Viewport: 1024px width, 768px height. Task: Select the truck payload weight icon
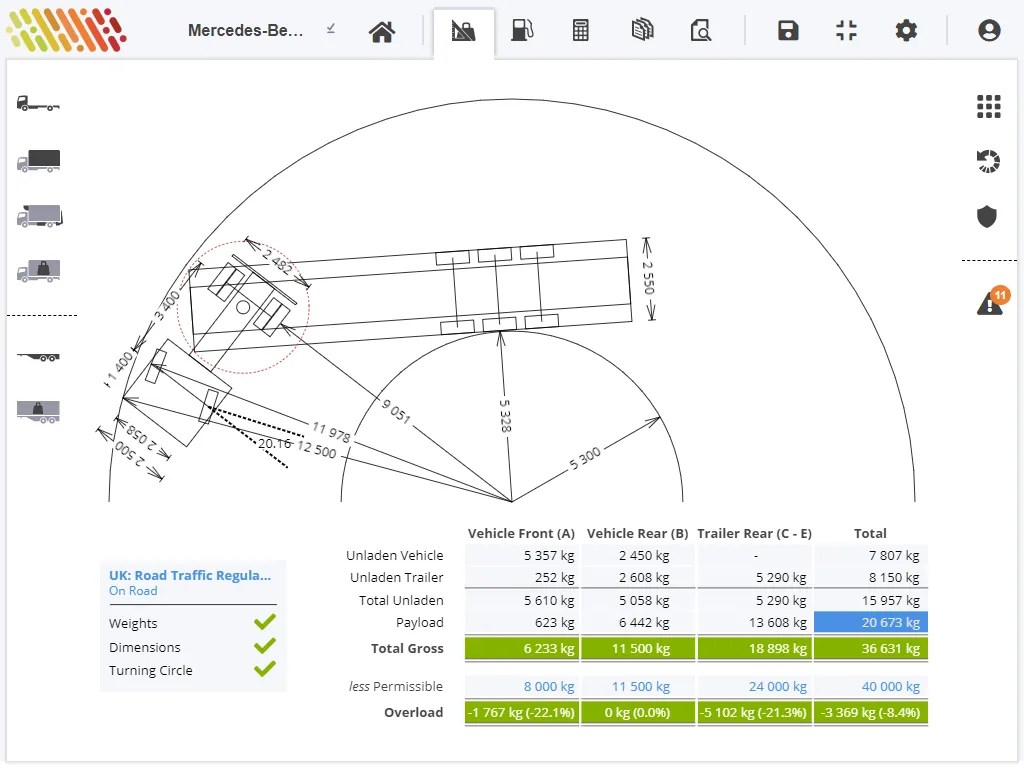39,271
